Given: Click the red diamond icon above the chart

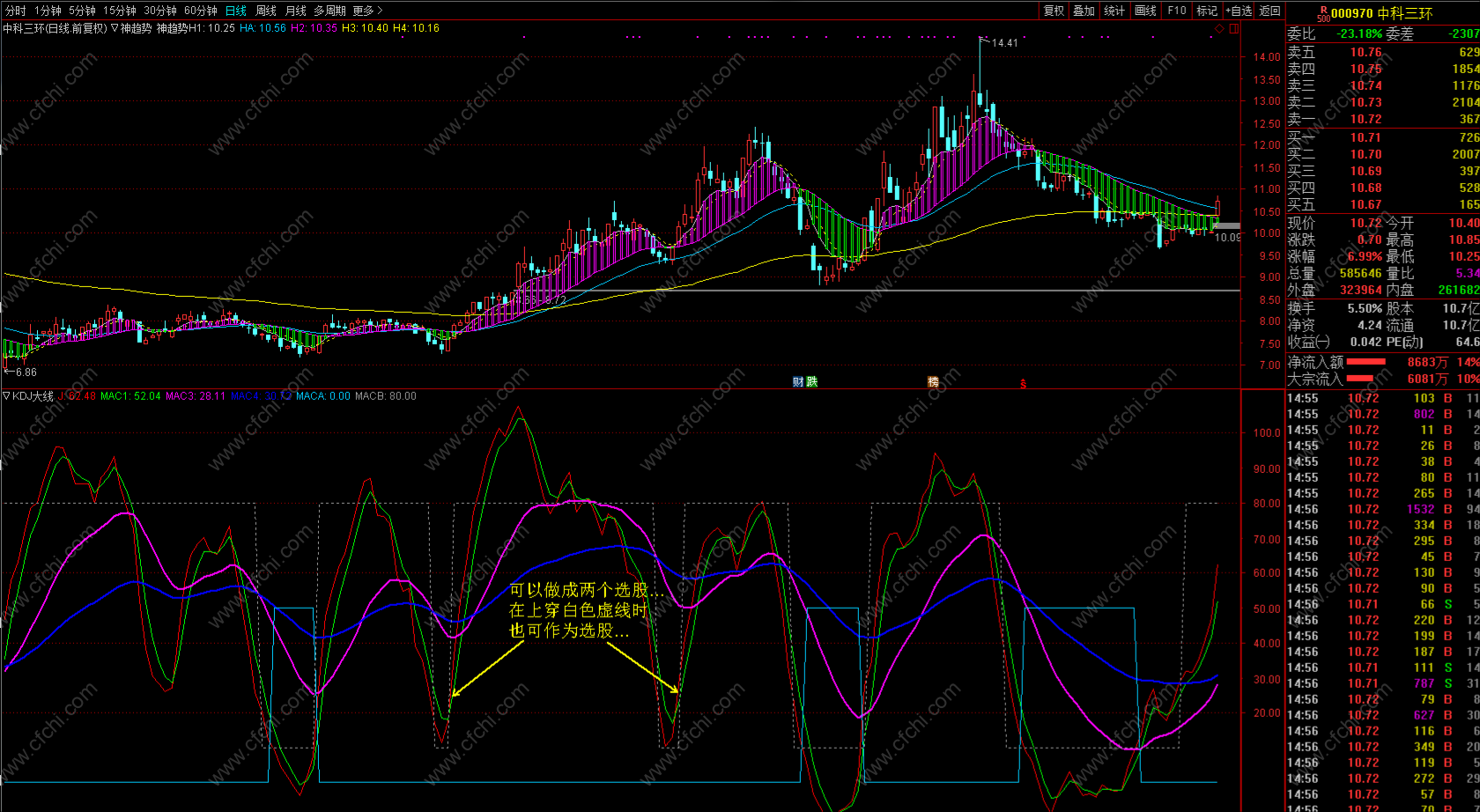Looking at the screenshot, I should (x=1219, y=28).
